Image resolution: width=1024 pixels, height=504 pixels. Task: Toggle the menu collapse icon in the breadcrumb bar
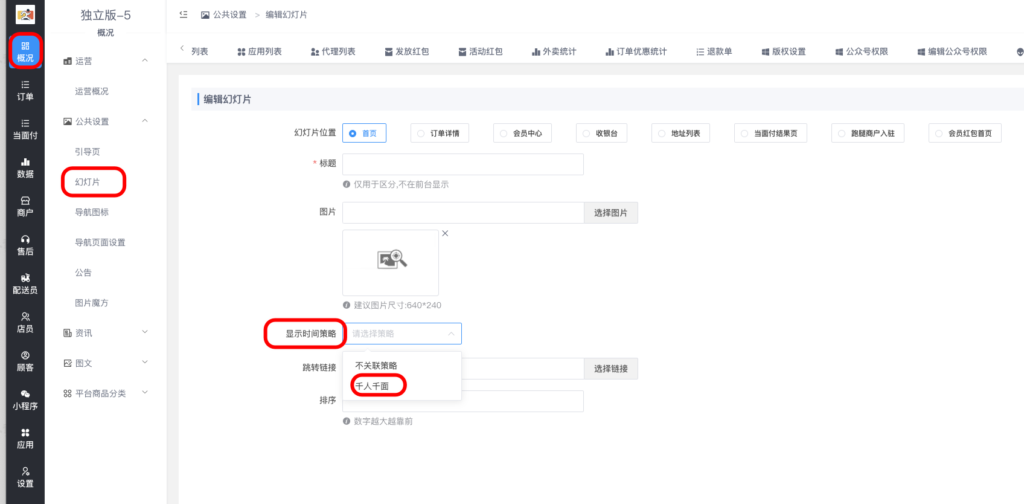[x=184, y=14]
